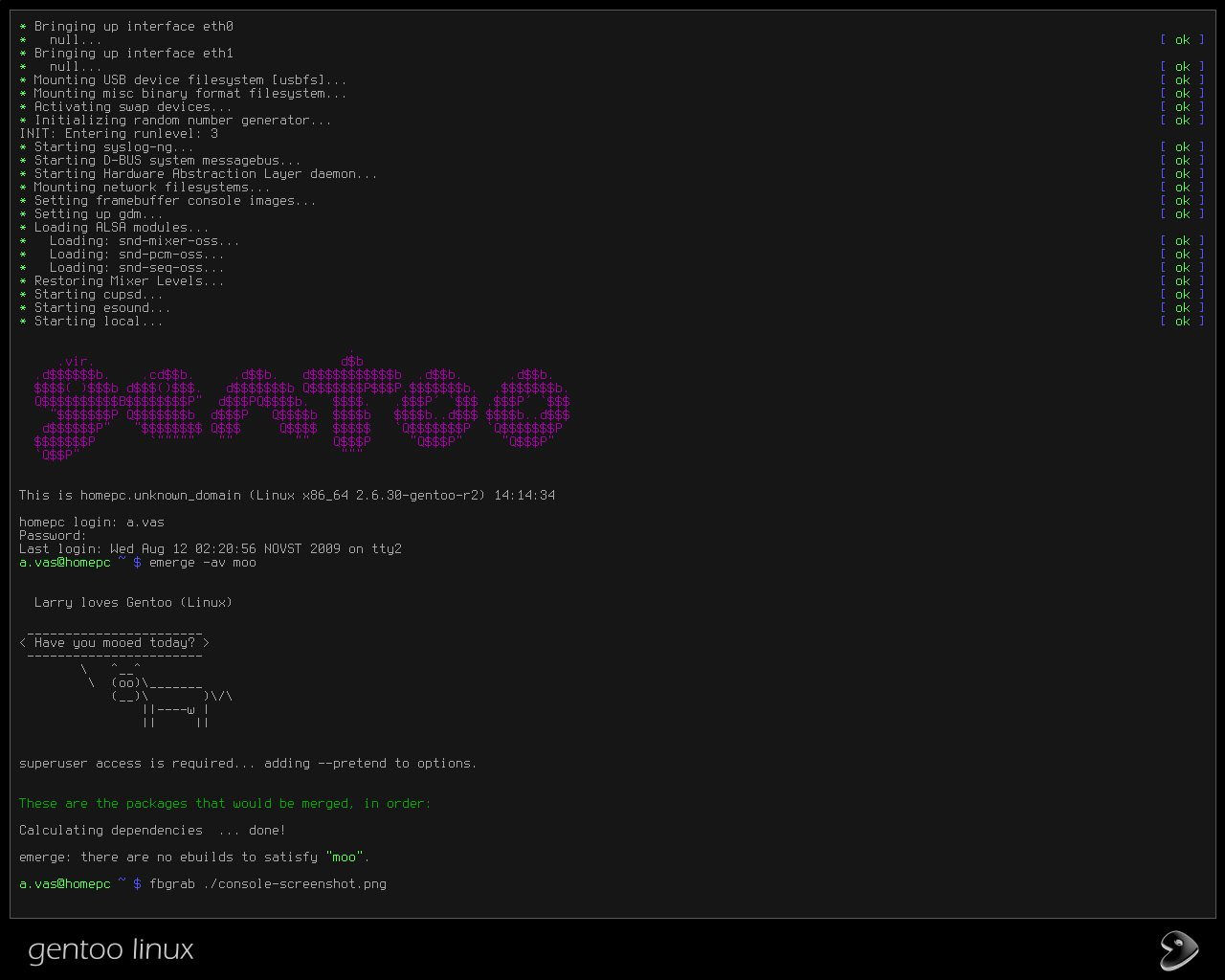Click 'Restoring Mixer Levels' line
This screenshot has height=980, width=1225.
coord(122,281)
